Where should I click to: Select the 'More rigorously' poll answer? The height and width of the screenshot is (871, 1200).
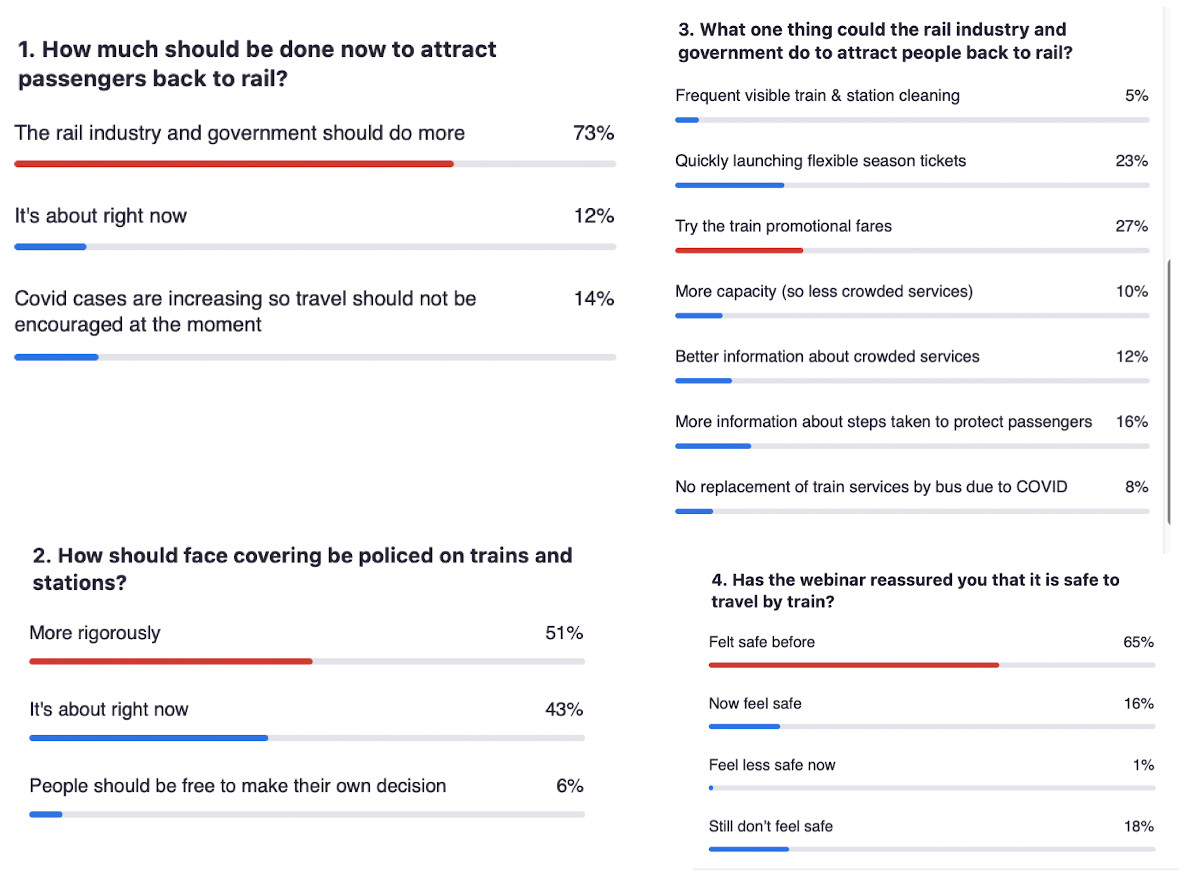coord(95,633)
